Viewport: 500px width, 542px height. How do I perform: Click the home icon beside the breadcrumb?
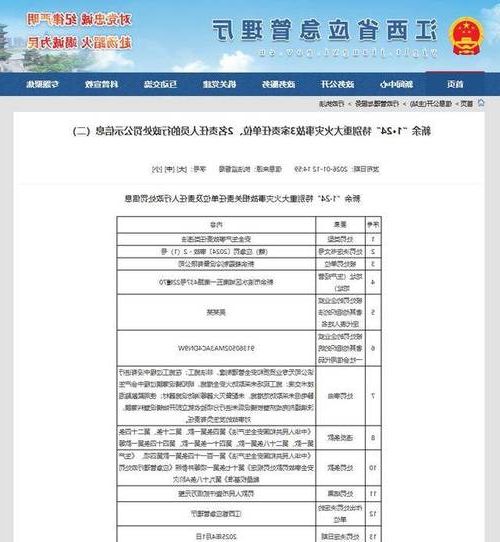pos(481,103)
